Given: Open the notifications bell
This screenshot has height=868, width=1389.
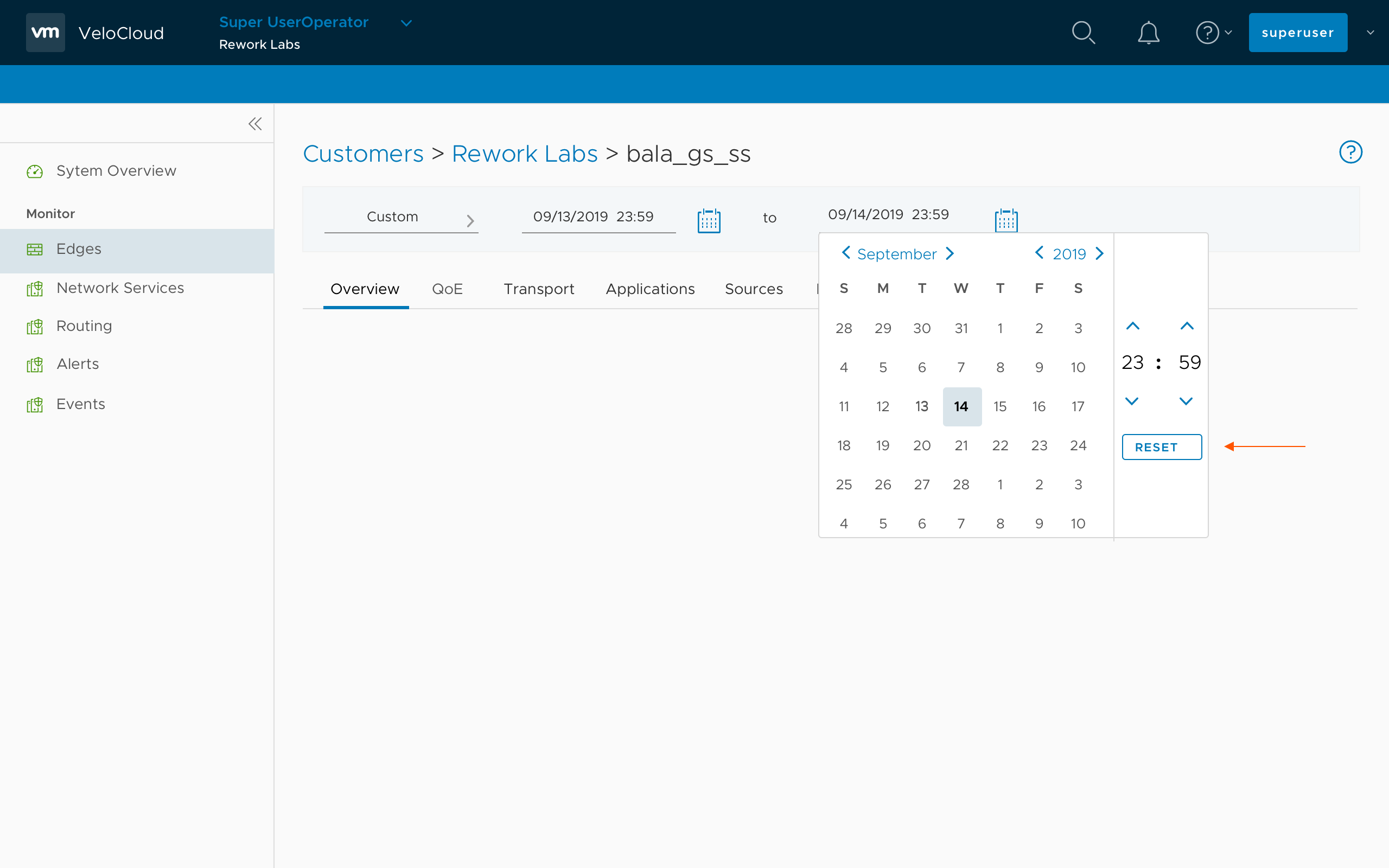Looking at the screenshot, I should [x=1149, y=32].
